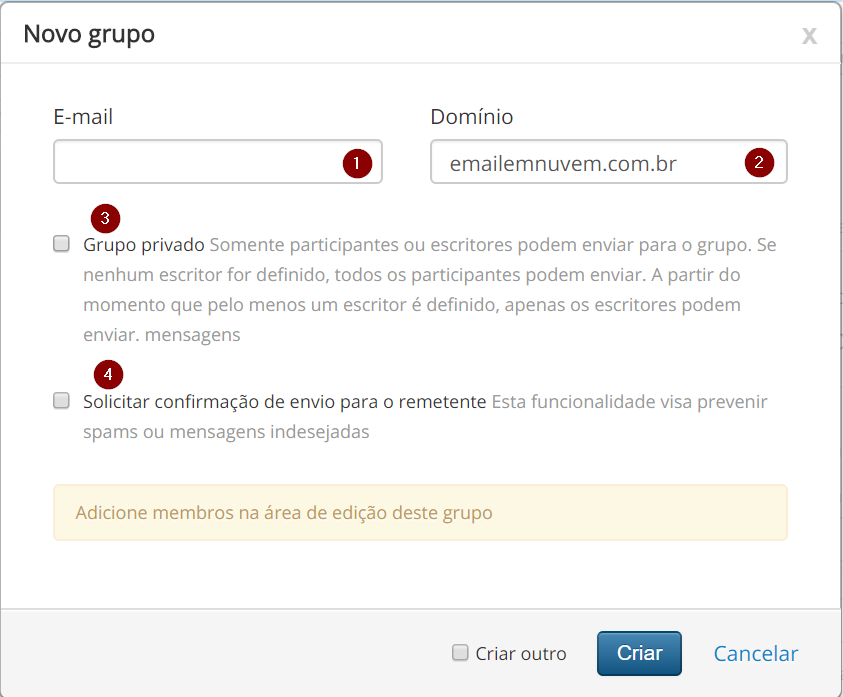
Task: Click the Novo grupo dialog title
Action: coord(89,34)
